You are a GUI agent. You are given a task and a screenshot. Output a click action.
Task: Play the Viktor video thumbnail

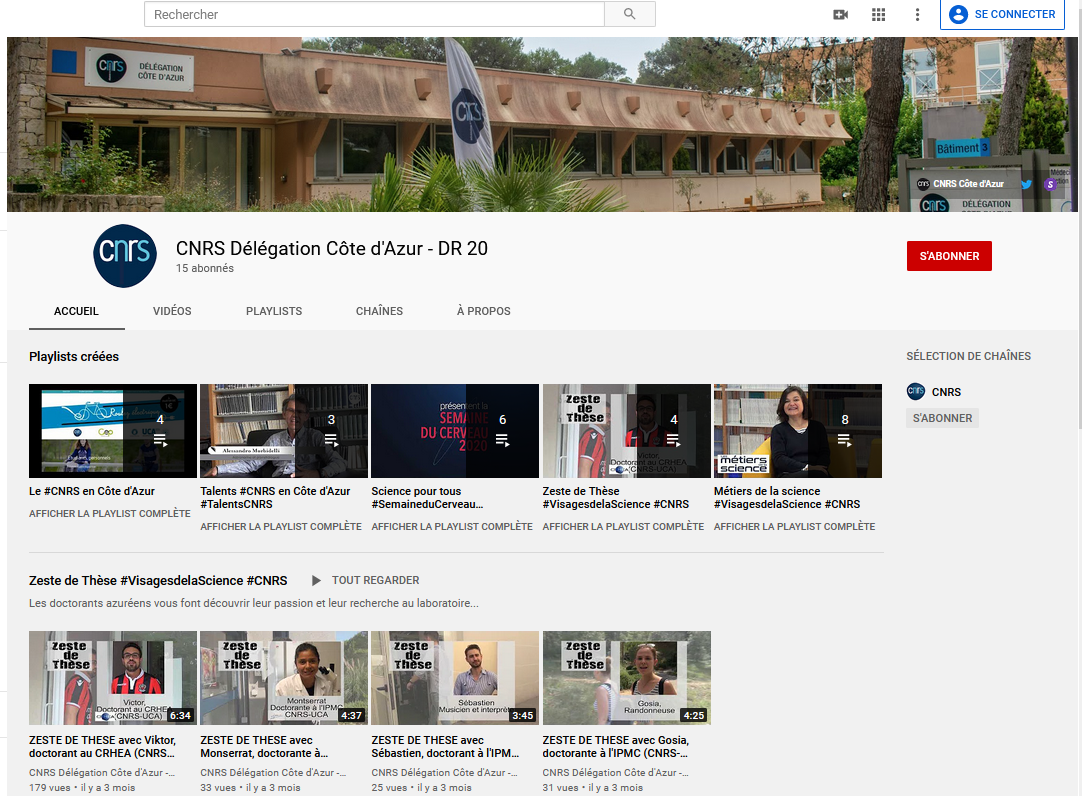113,678
